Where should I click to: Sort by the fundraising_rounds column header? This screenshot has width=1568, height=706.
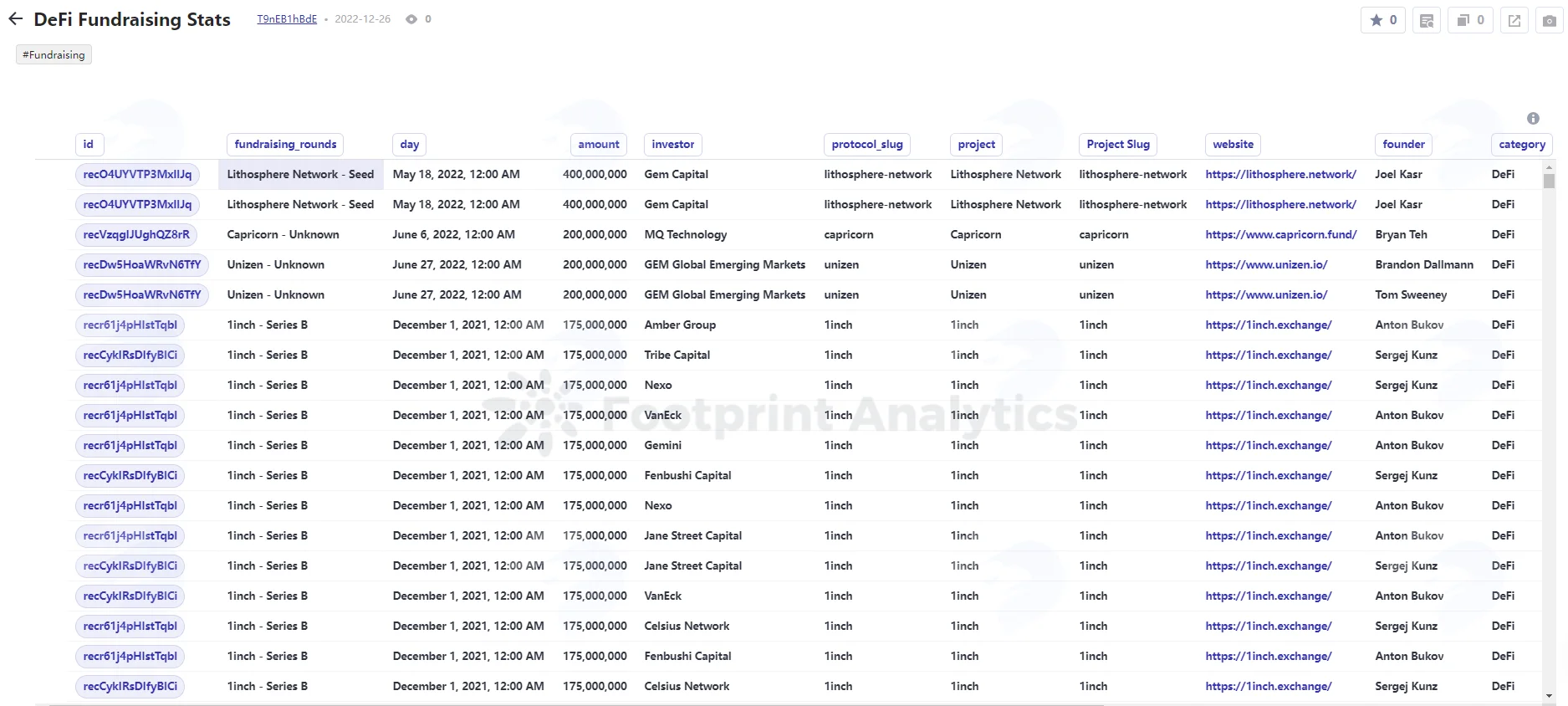coord(285,145)
